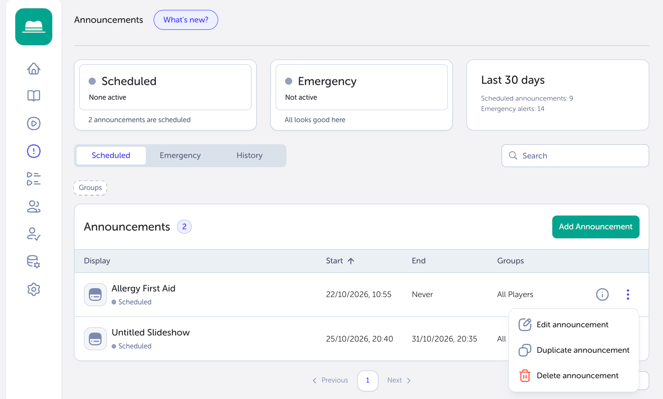Click the info icon for Allergy First Aid

(x=602, y=294)
